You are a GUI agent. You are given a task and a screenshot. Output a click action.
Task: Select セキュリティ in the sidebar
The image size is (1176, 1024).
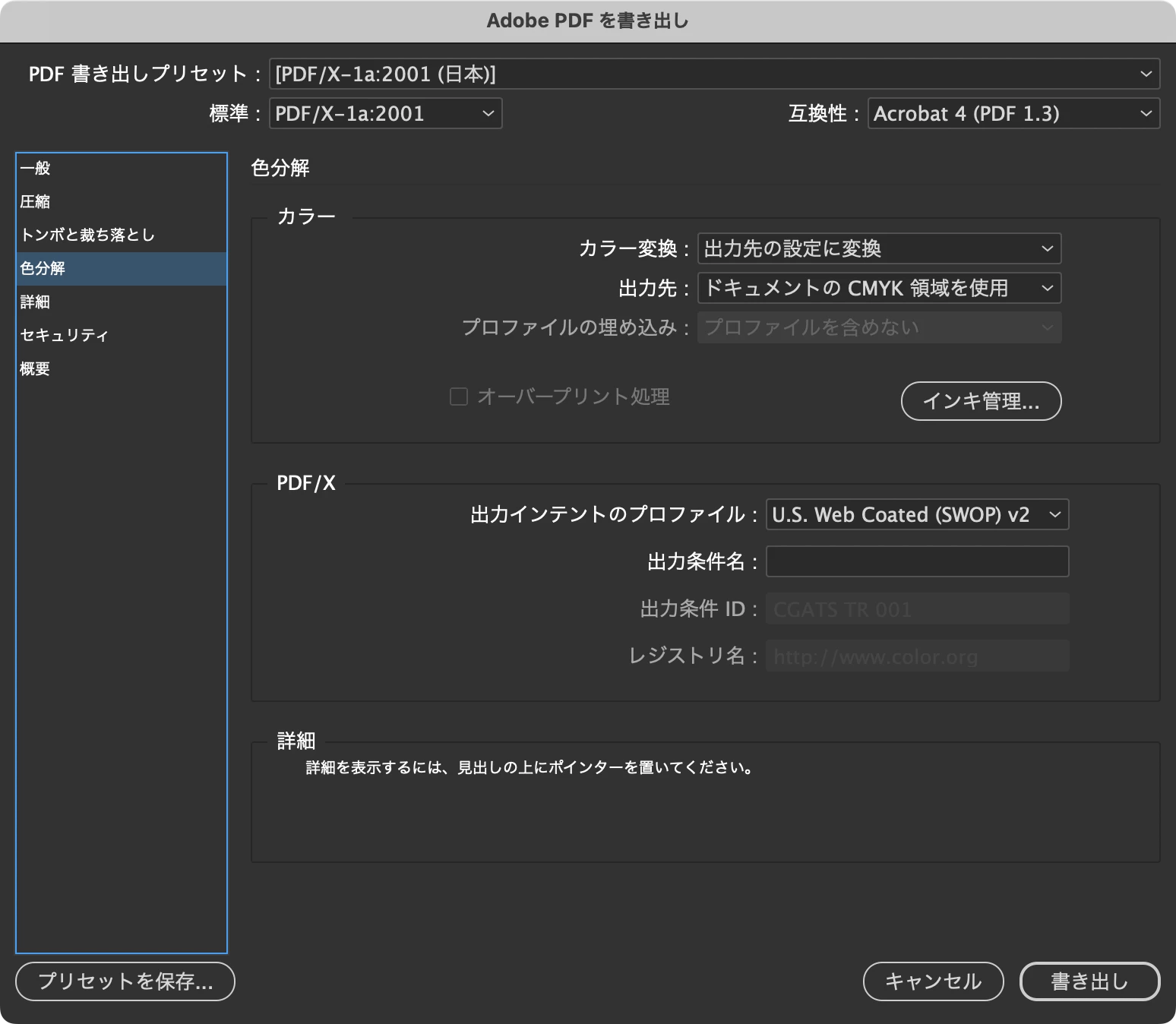[122, 335]
